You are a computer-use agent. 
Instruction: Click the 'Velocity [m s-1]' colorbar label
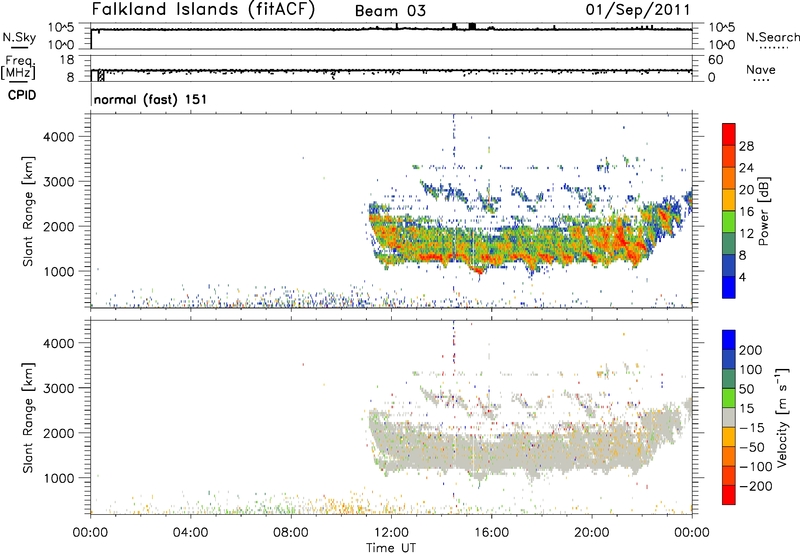tap(781, 417)
